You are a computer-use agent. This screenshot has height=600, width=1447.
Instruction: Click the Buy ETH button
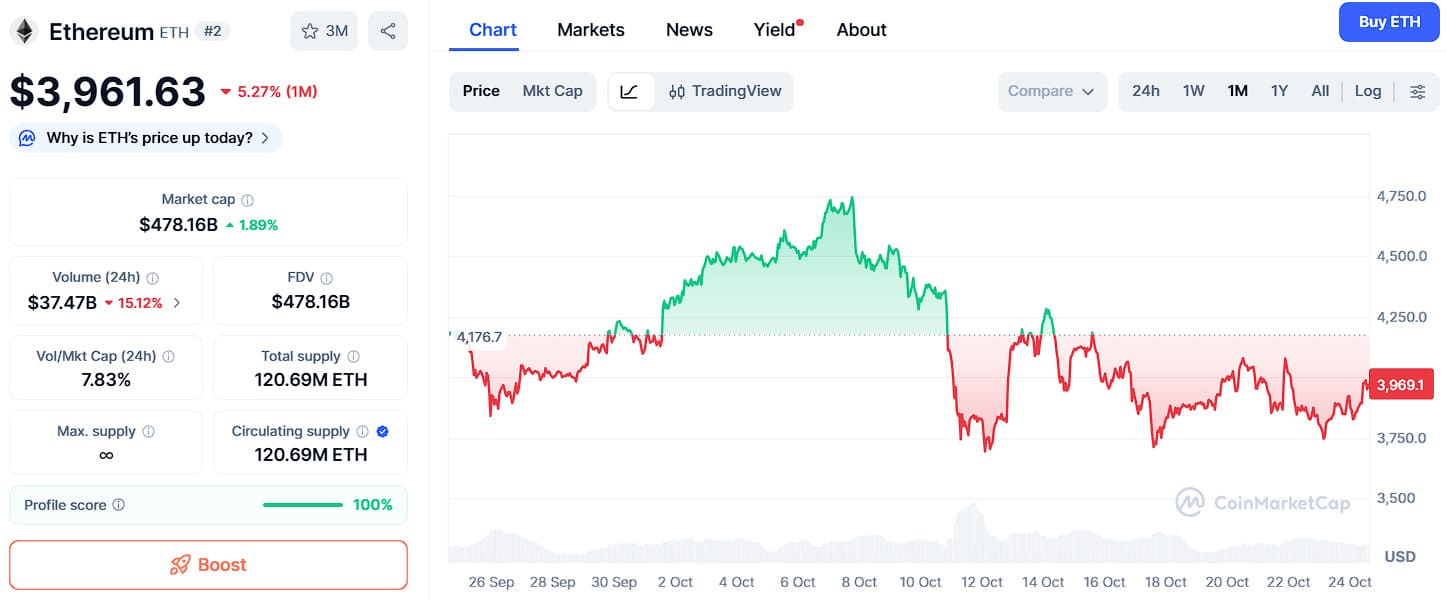[x=1389, y=22]
